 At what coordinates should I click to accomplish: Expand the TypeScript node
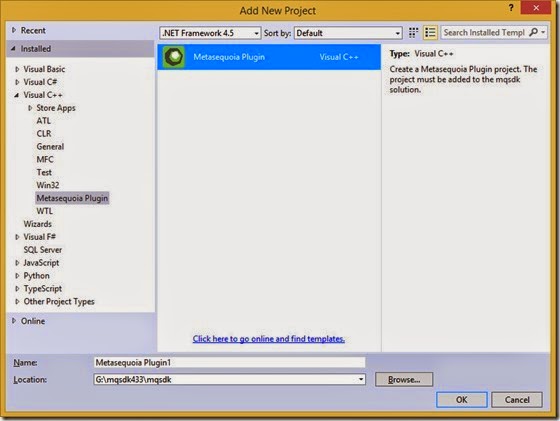(x=17, y=289)
